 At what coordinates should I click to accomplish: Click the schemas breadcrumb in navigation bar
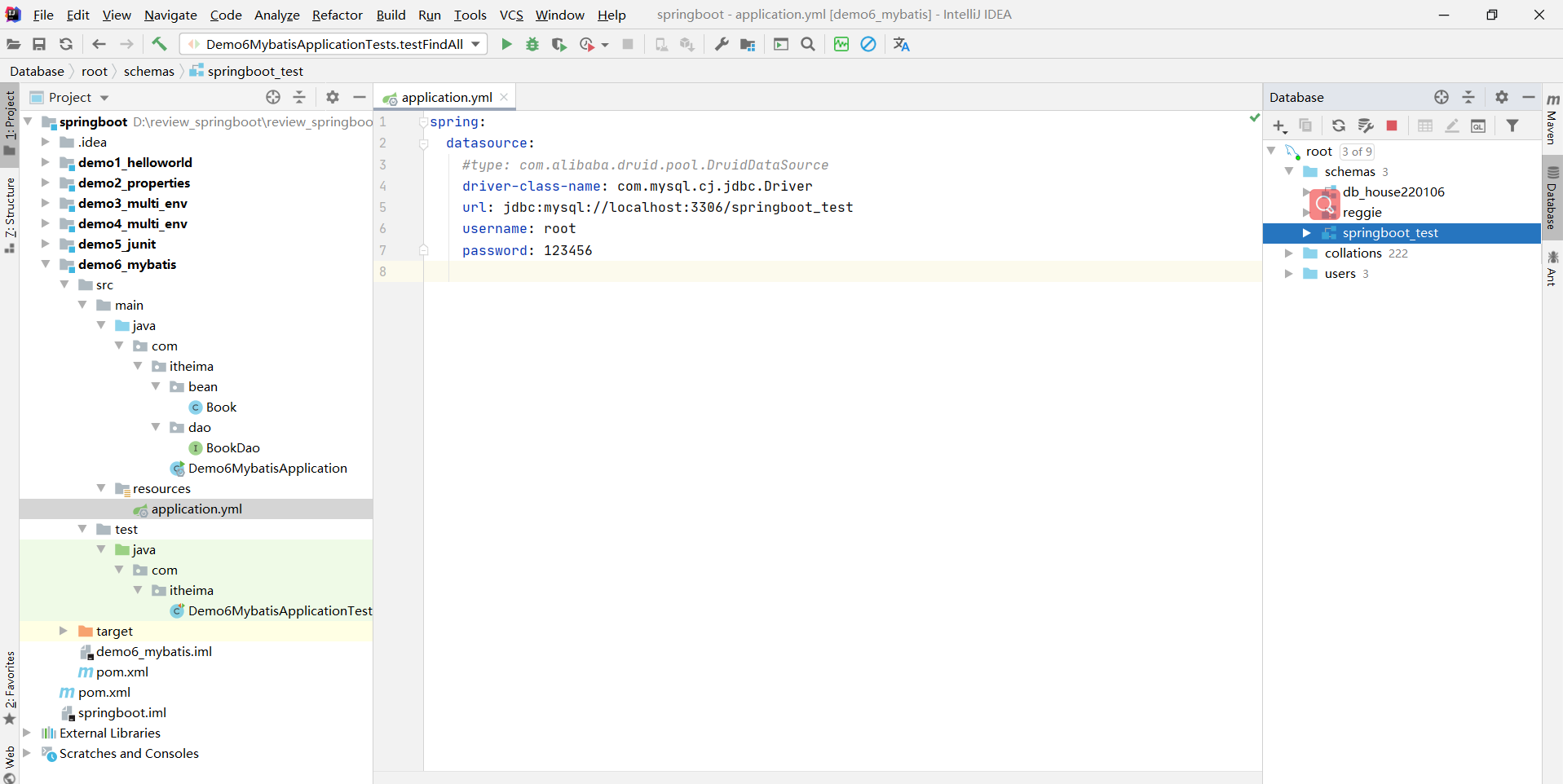(148, 72)
